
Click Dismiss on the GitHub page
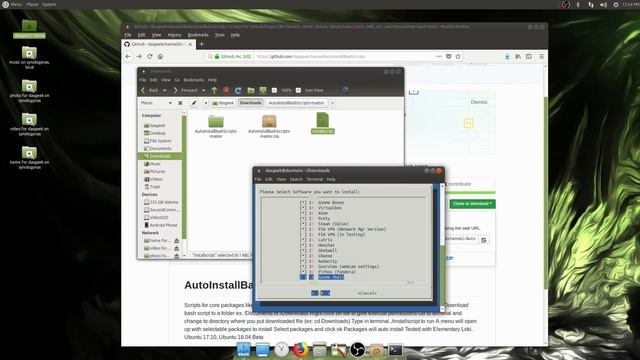(x=479, y=102)
